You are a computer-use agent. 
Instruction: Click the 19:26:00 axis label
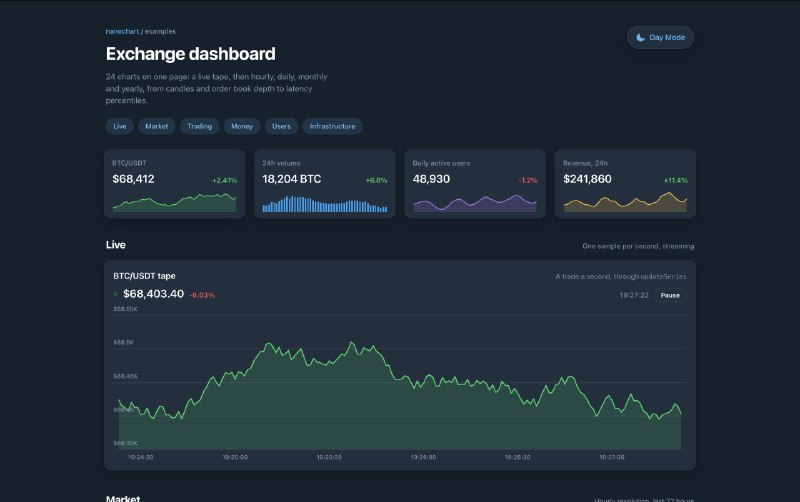423,457
